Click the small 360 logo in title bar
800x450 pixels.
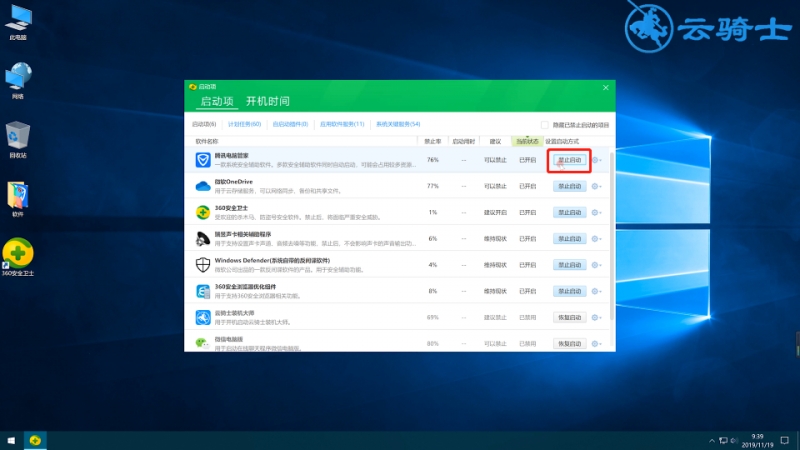(192, 87)
